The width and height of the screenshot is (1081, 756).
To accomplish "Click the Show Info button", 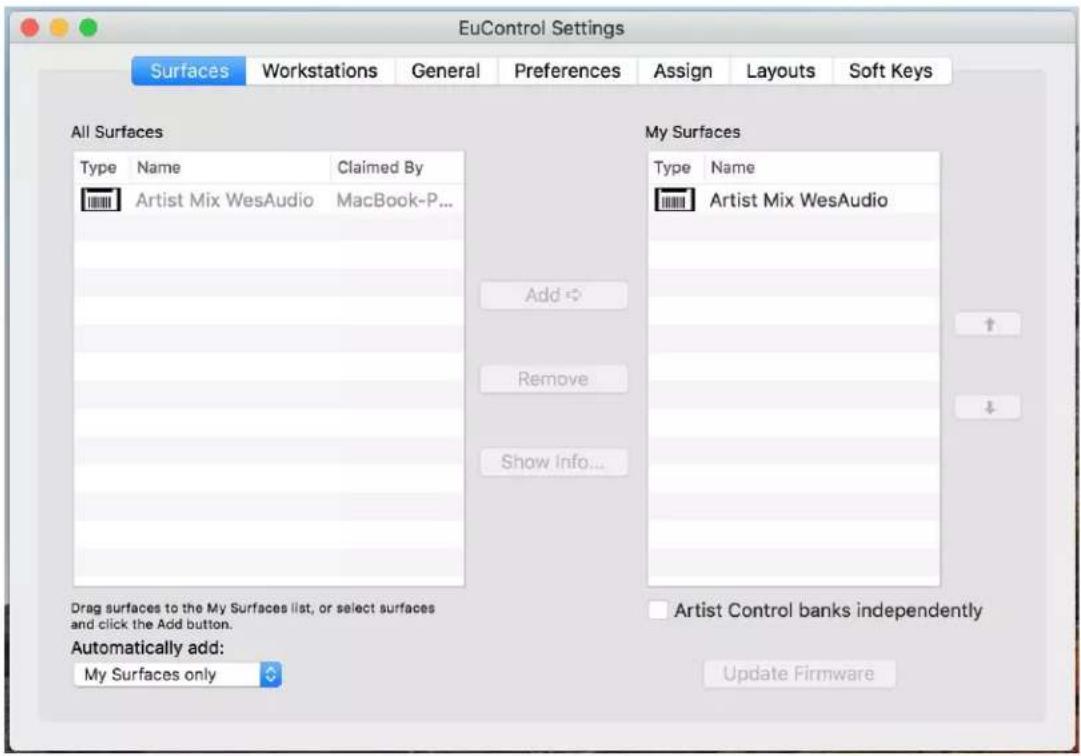I will [554, 462].
